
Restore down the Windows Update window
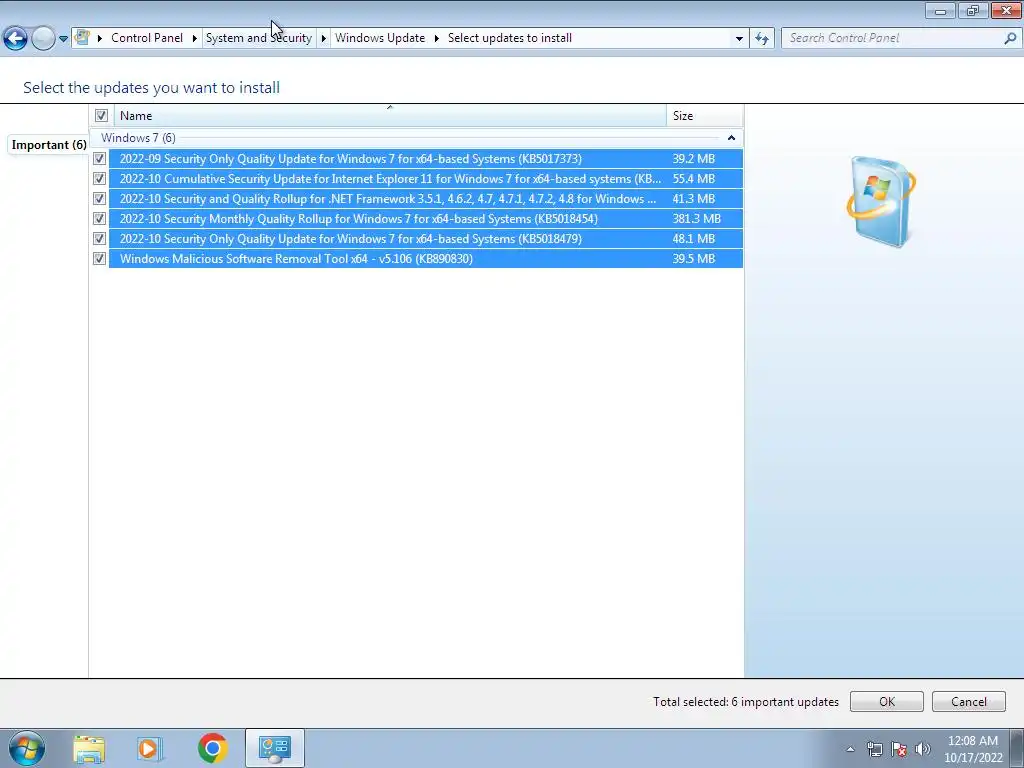[x=972, y=10]
